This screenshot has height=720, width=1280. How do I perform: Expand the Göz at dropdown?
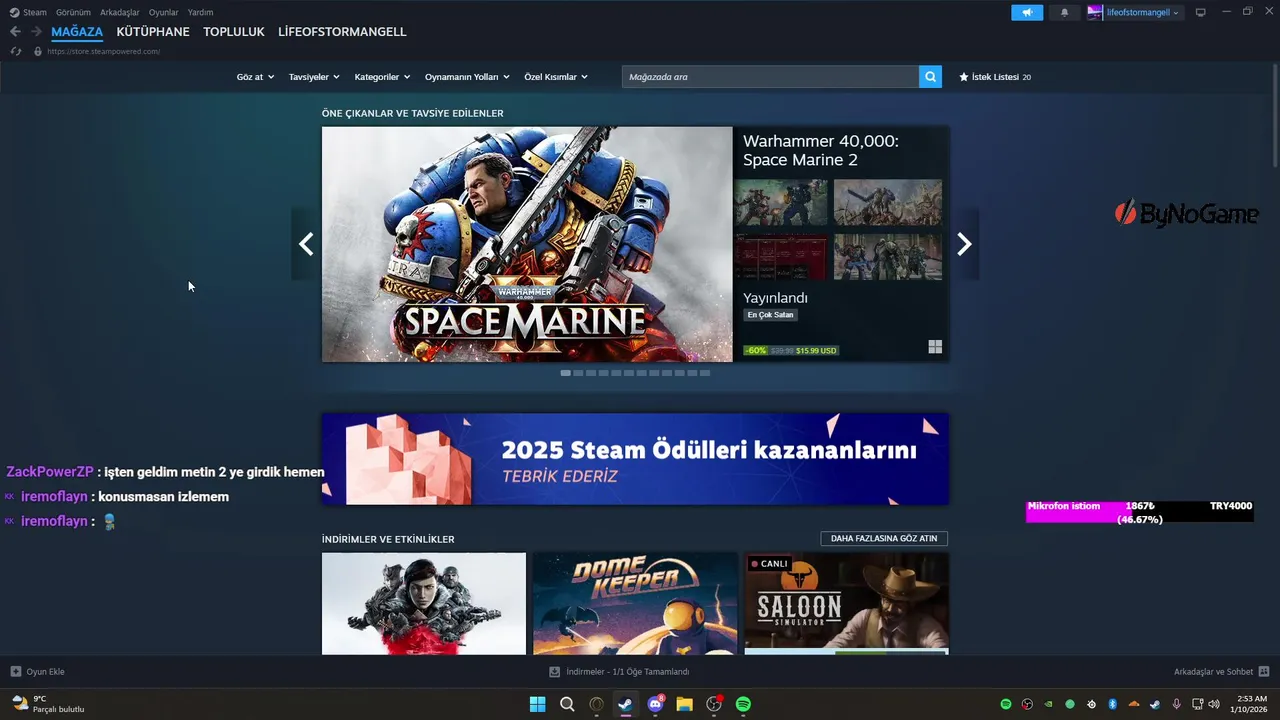tap(255, 77)
